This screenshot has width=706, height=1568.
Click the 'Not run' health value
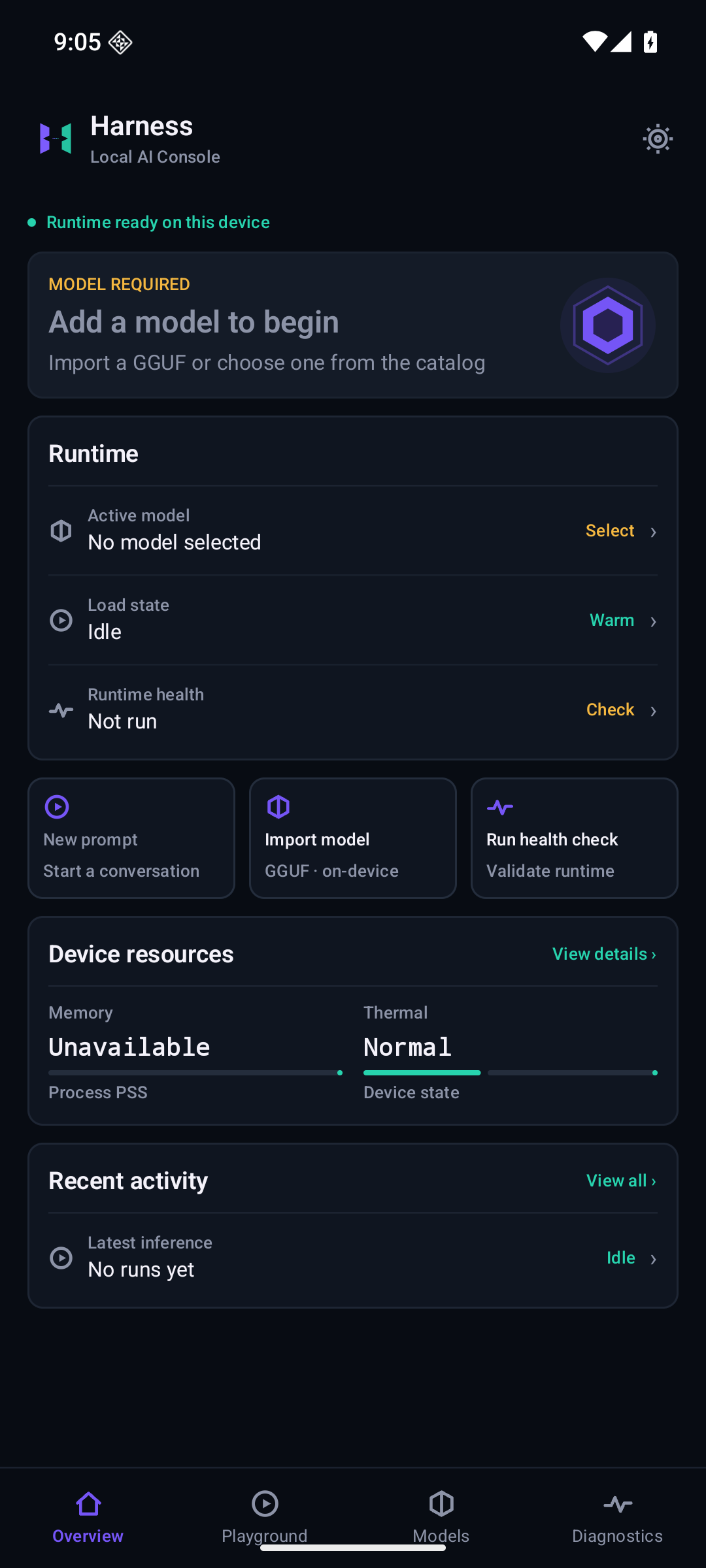122,721
